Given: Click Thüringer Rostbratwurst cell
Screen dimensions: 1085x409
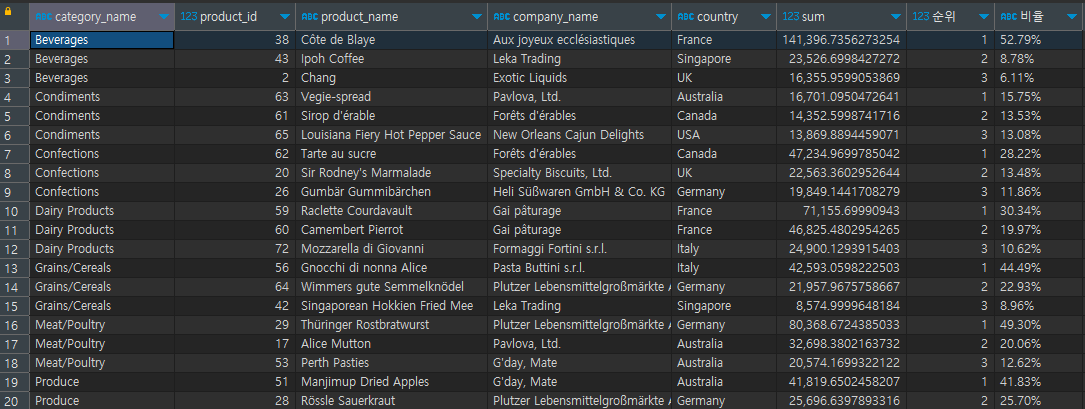Looking at the screenshot, I should click(x=392, y=325).
